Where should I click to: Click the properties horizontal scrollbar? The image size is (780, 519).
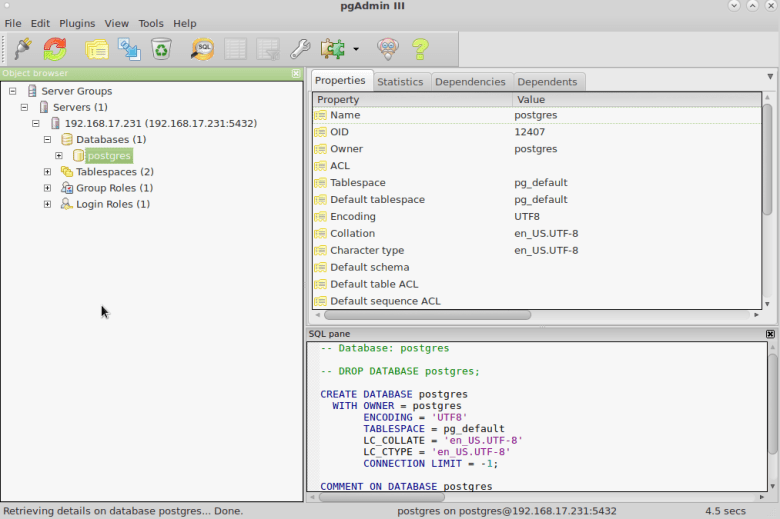click(x=427, y=315)
